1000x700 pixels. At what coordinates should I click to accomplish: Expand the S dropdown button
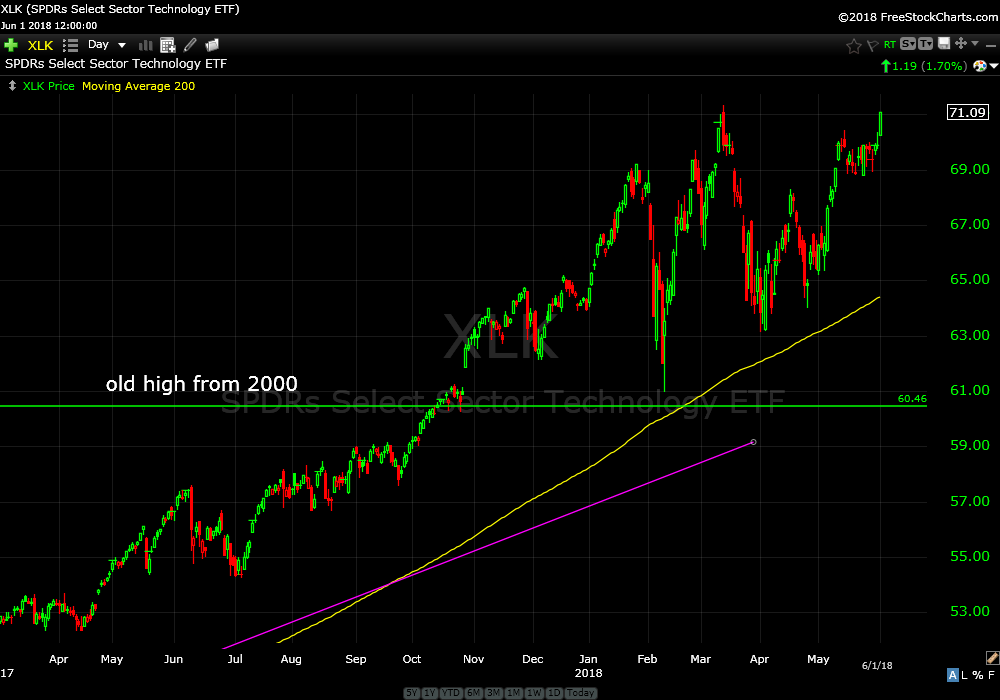click(x=907, y=44)
